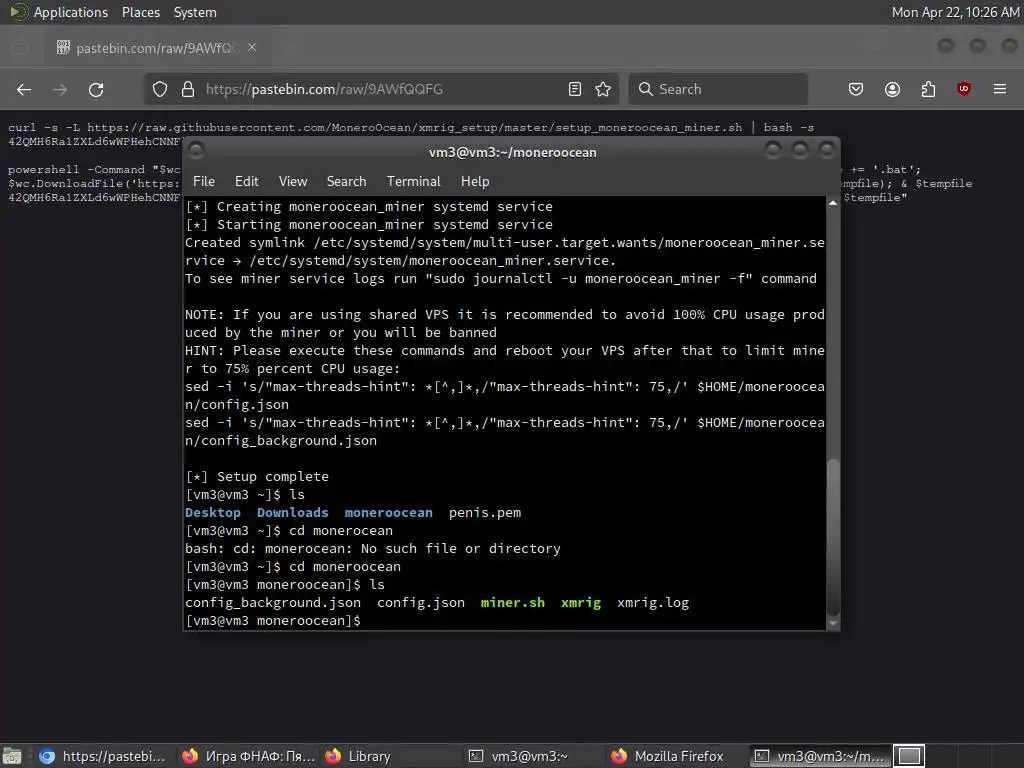Select the pastebin.com/raw tab
The width and height of the screenshot is (1024, 768).
pos(157,48)
